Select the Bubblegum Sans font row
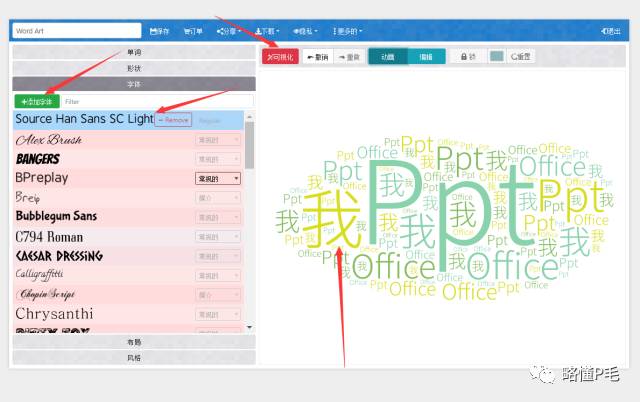Image resolution: width=640 pixels, height=402 pixels. pyautogui.click(x=128, y=217)
